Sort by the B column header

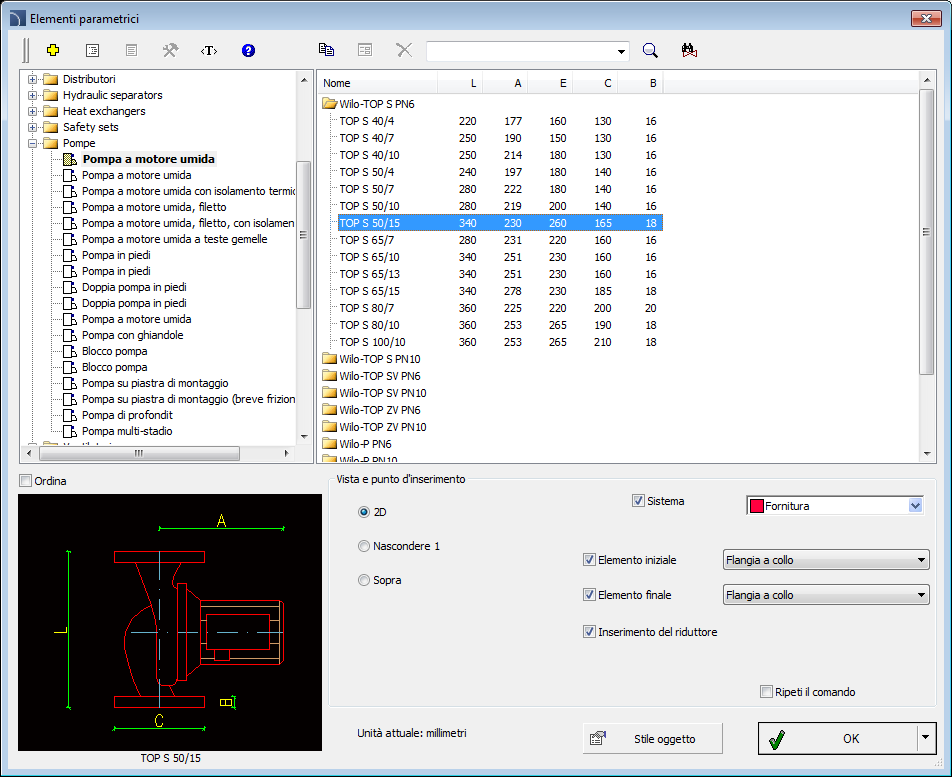click(640, 83)
